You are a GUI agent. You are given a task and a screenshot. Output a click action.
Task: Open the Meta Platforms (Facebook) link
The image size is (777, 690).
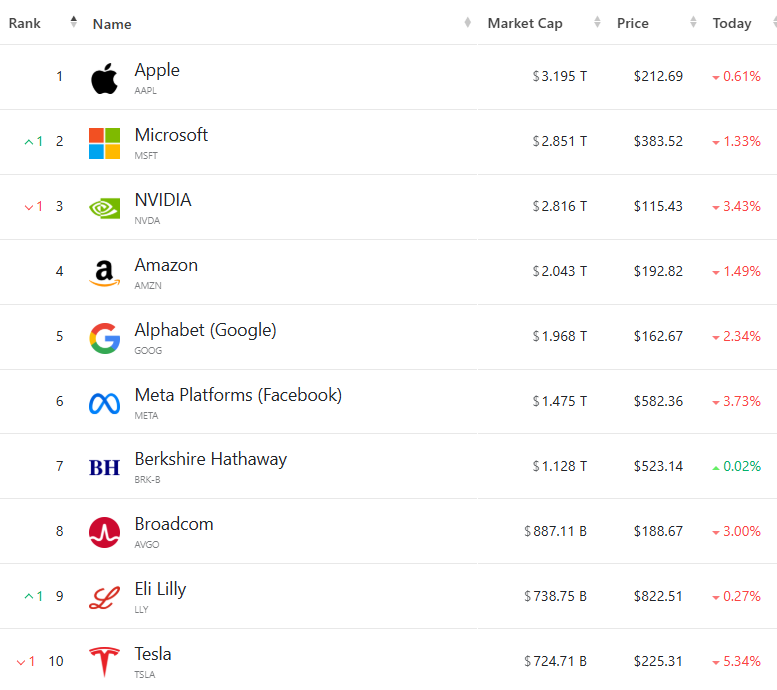tap(238, 395)
